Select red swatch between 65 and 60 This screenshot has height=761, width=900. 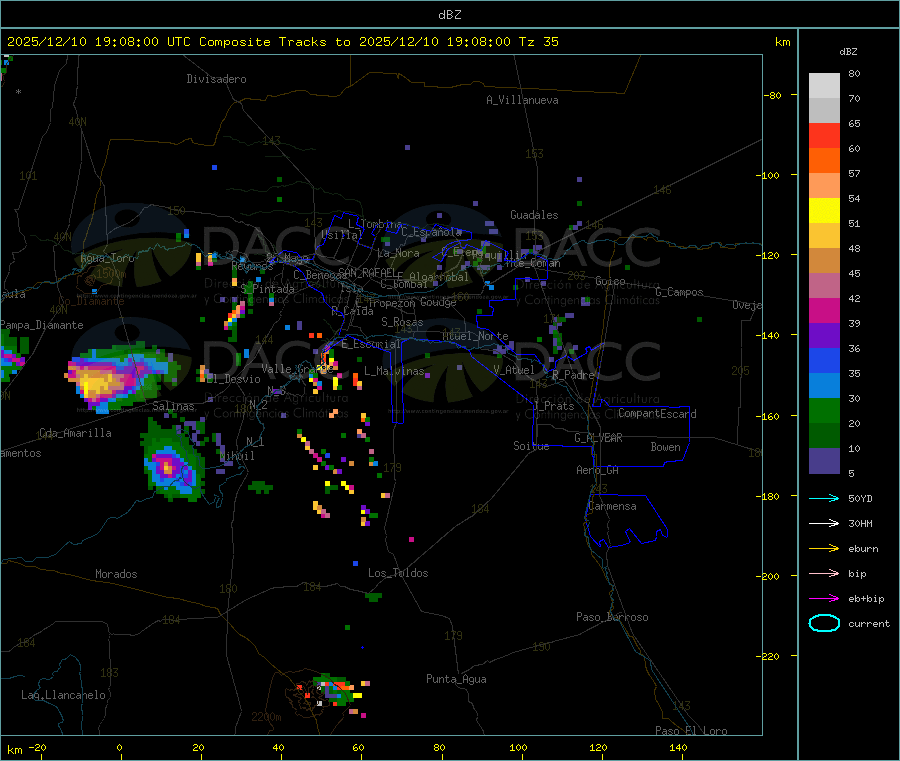(824, 135)
